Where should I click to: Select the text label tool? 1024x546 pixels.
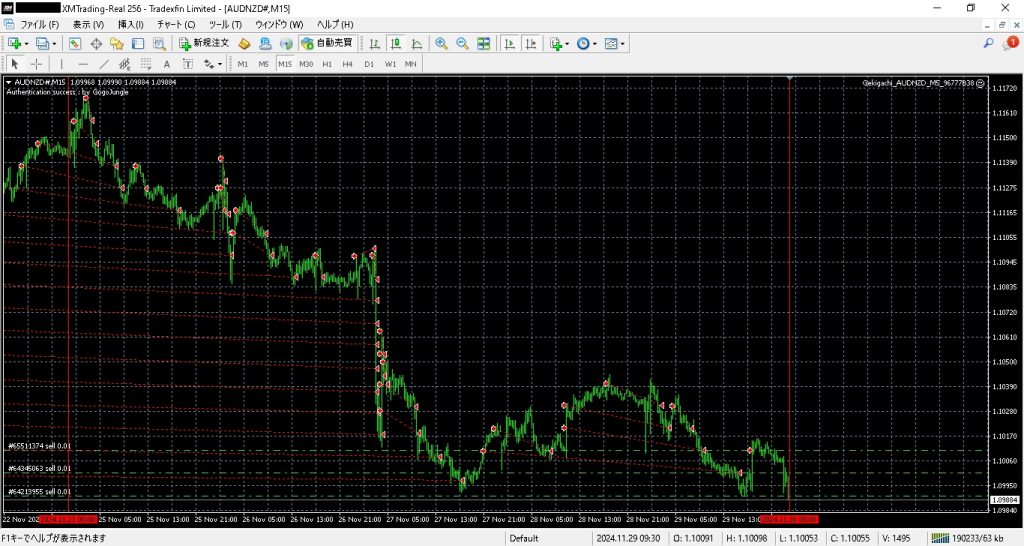[166, 64]
